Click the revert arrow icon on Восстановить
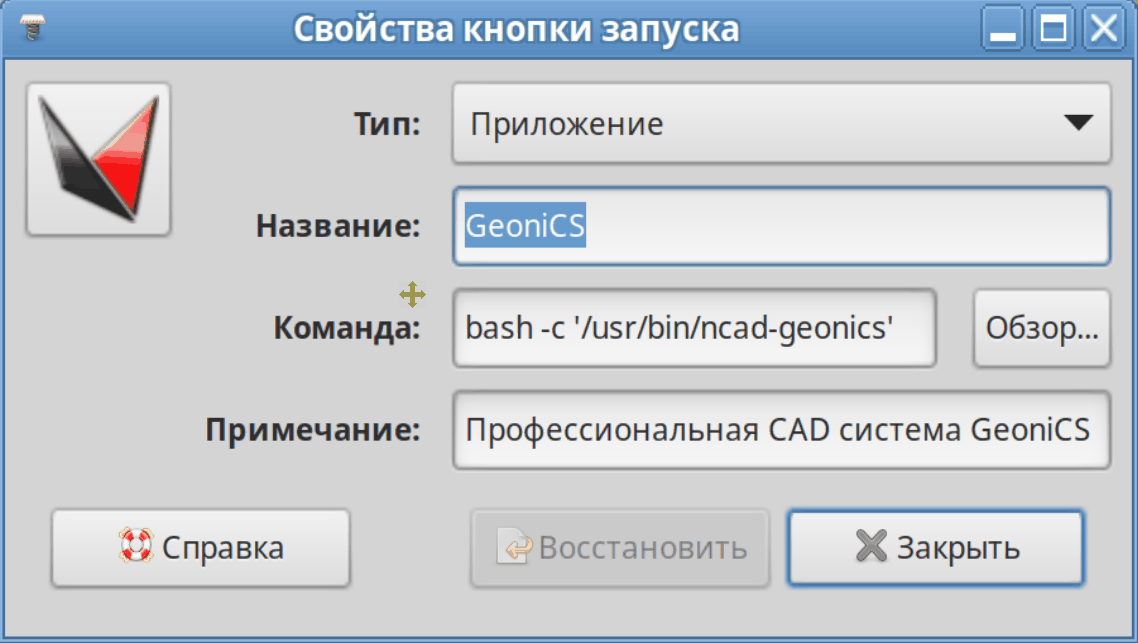This screenshot has height=643, width=1138. [517, 547]
